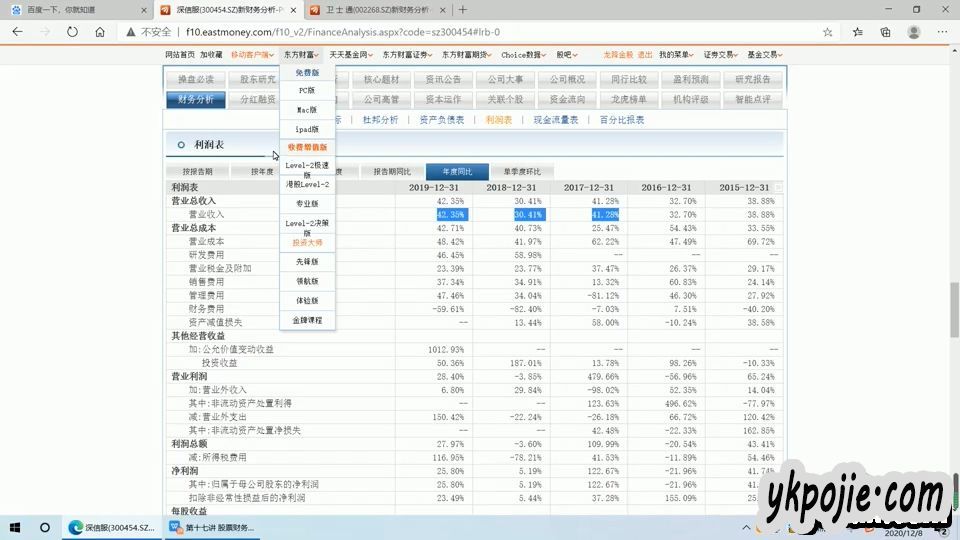Screen dimensions: 960x540
Task: Open the Windows Start menu
Action: [x=16, y=527]
